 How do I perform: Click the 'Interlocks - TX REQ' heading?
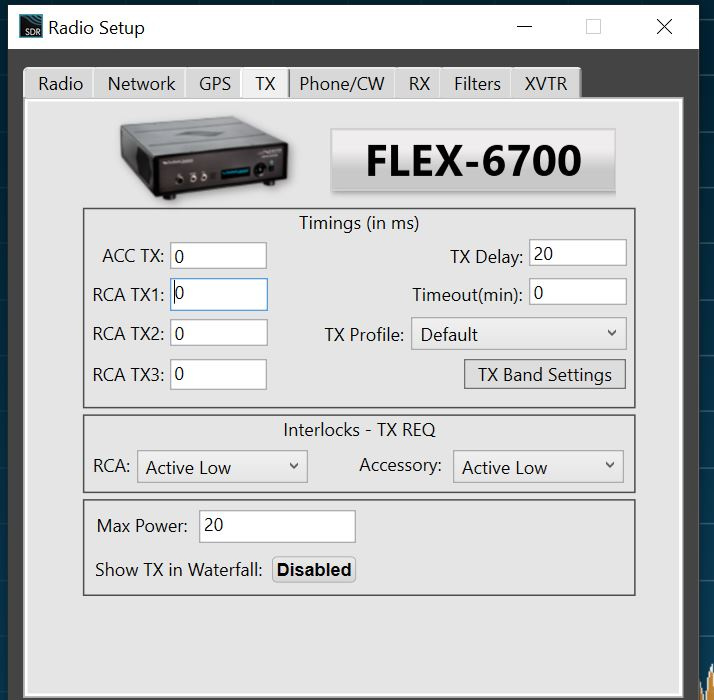(359, 429)
